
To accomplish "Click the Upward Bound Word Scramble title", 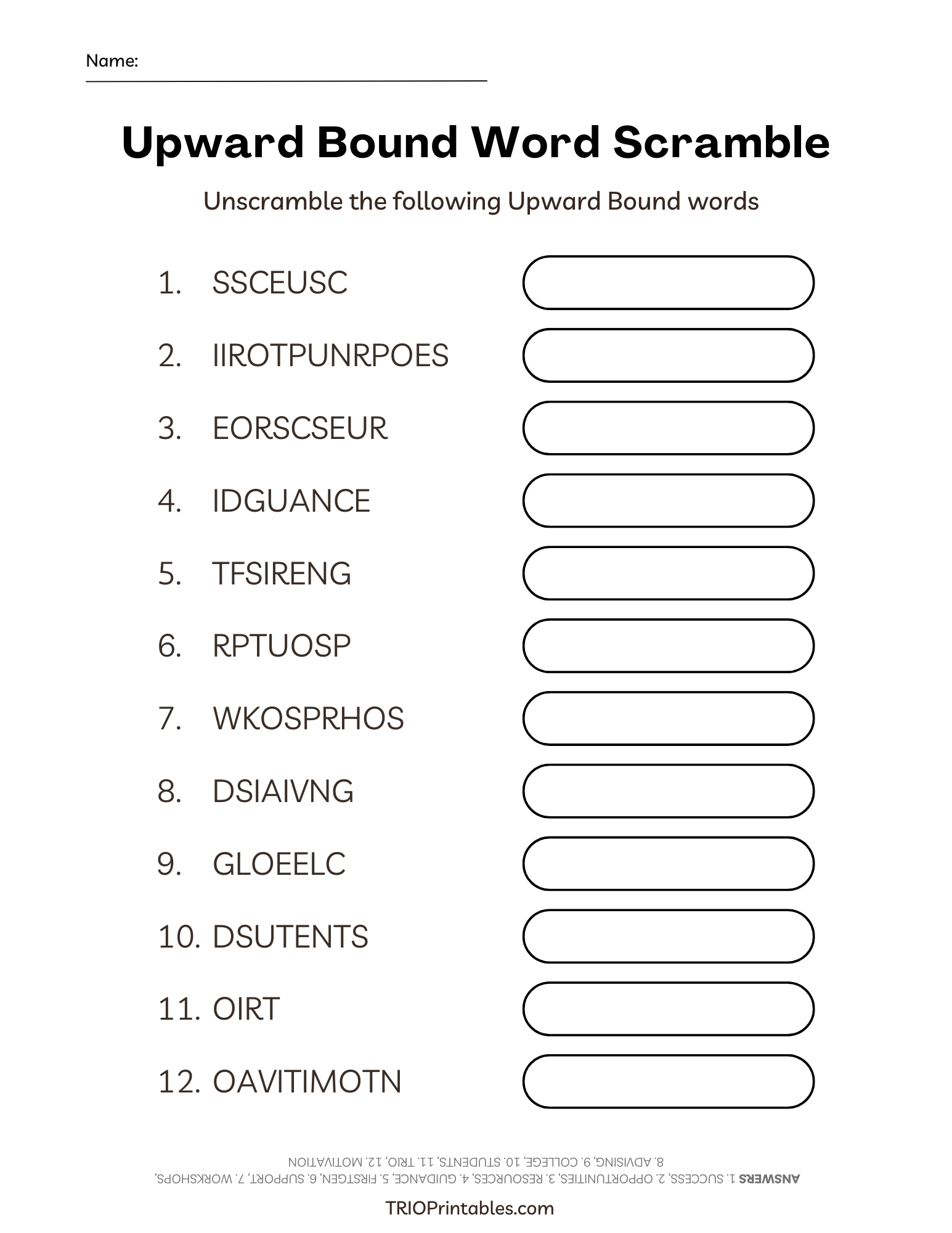I will tap(476, 143).
